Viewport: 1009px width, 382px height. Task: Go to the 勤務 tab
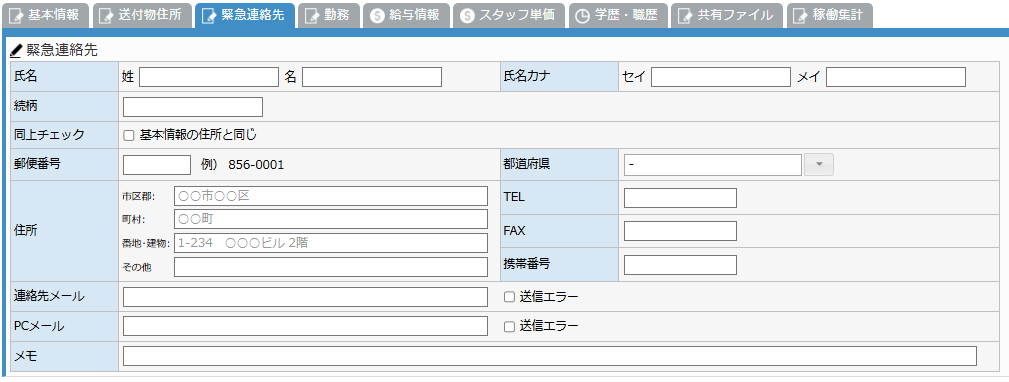point(328,15)
